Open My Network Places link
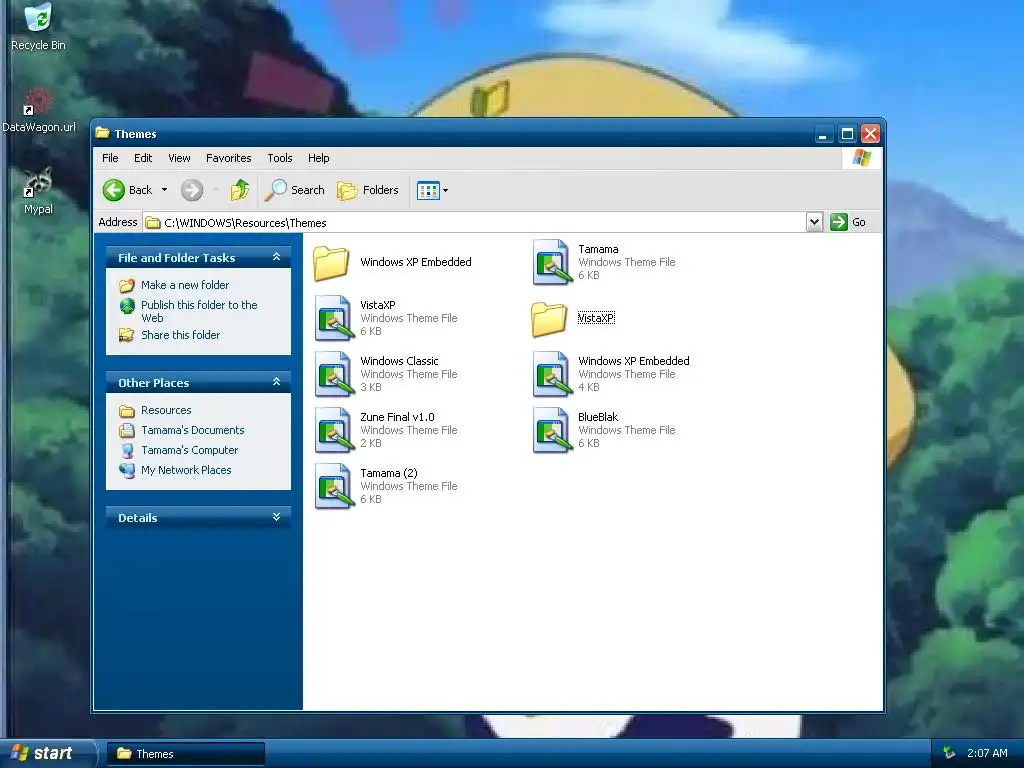 tap(186, 470)
